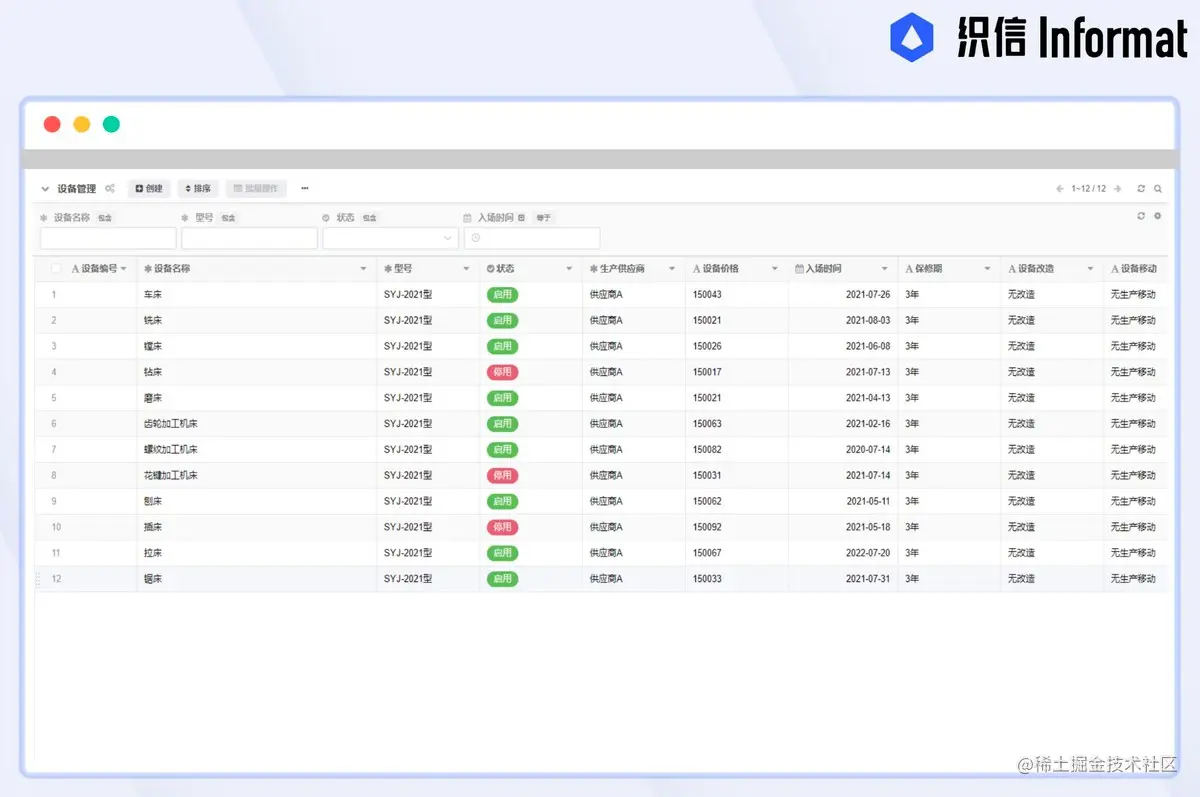Image resolution: width=1200 pixels, height=797 pixels.
Task: Open the filter settings gear icon
Action: click(x=1157, y=216)
